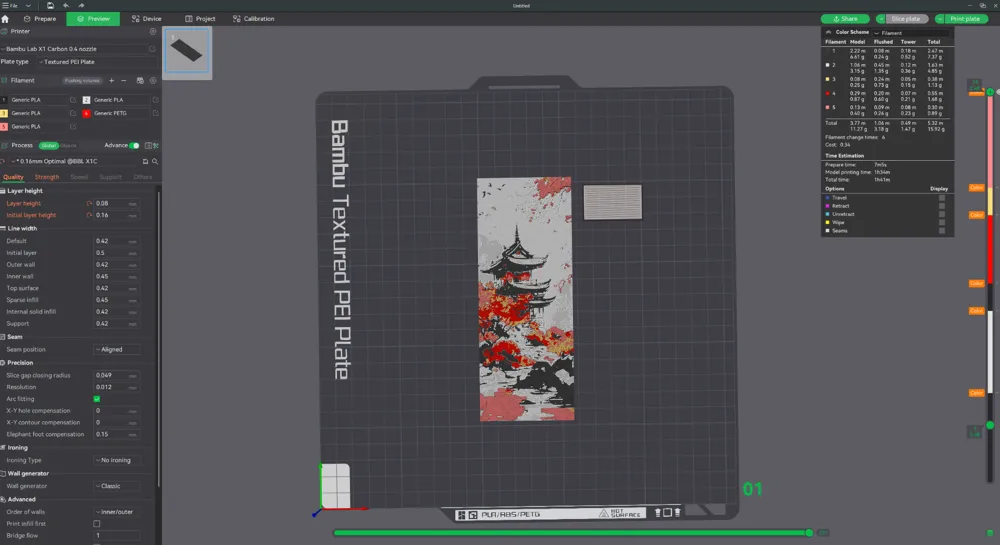
Task: Enable the Print infill first checkbox
Action: pyautogui.click(x=97, y=523)
